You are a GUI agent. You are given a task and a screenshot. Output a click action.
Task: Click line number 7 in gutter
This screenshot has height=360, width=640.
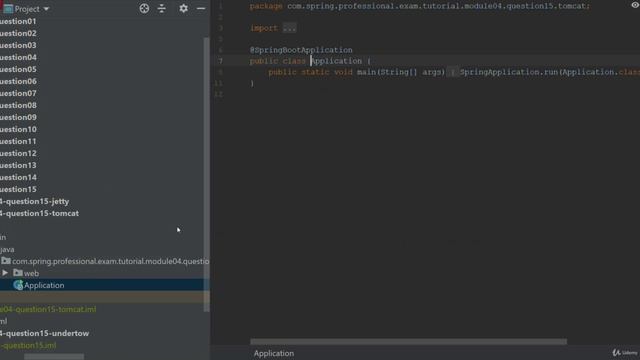pyautogui.click(x=220, y=61)
